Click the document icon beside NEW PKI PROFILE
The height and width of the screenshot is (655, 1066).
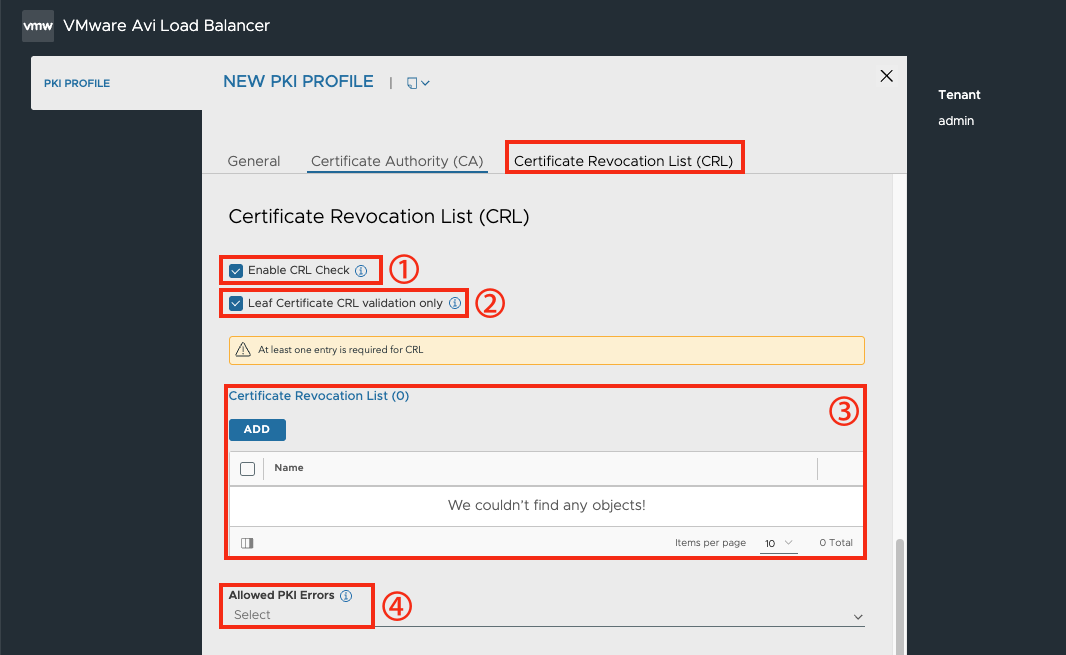pyautogui.click(x=412, y=83)
